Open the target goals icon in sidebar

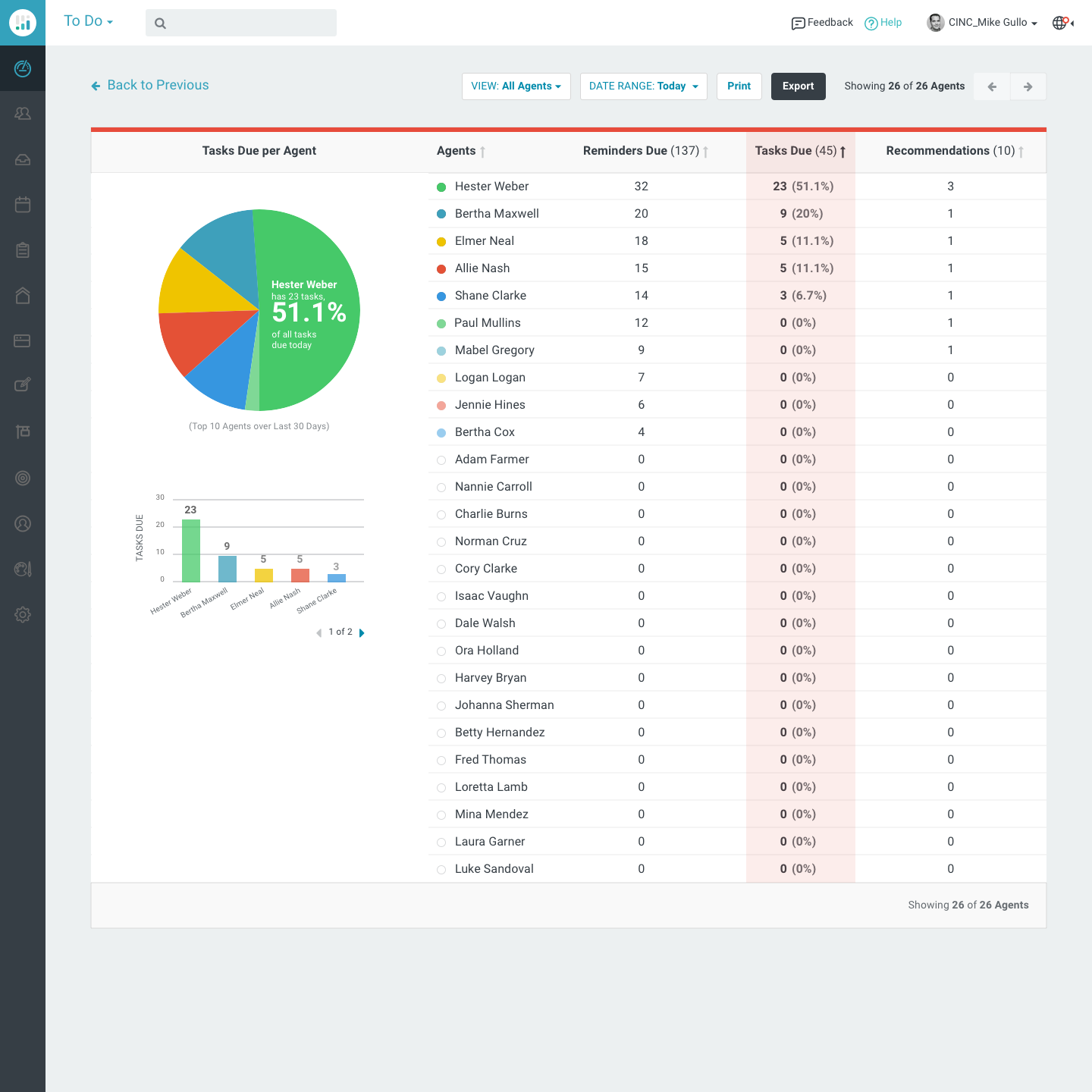click(23, 478)
